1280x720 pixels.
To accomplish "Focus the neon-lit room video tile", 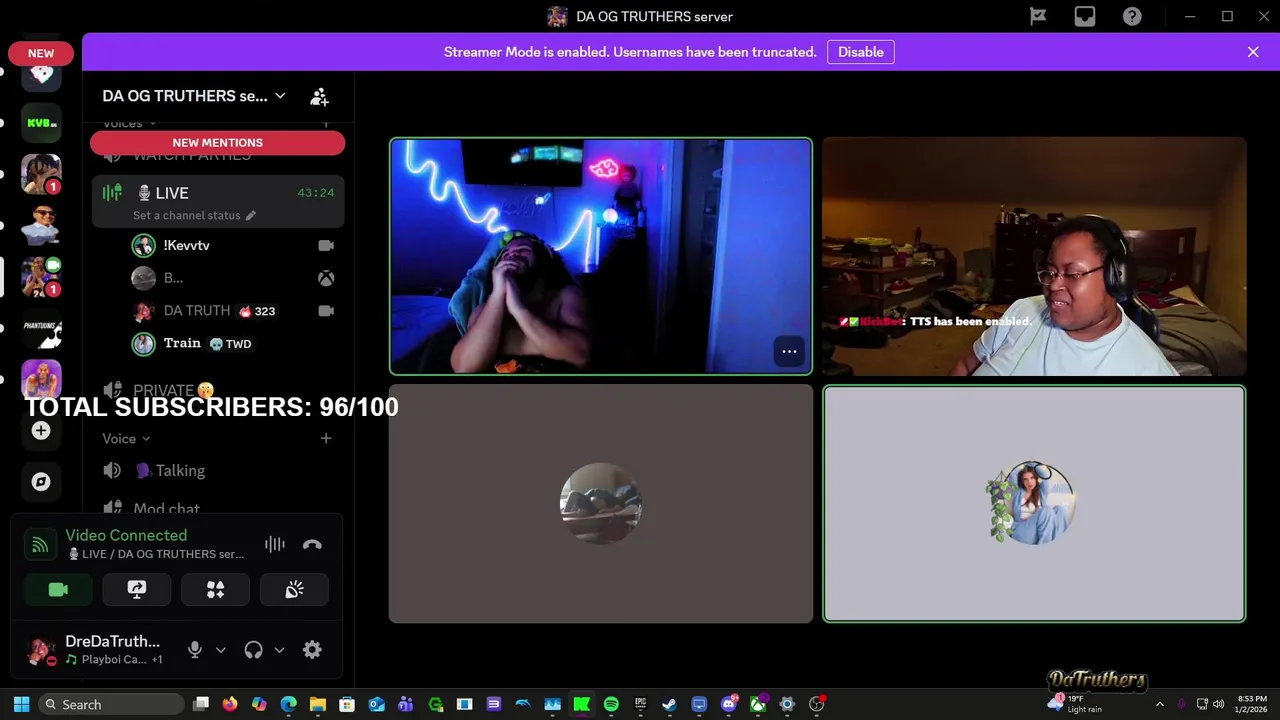I will pos(600,256).
